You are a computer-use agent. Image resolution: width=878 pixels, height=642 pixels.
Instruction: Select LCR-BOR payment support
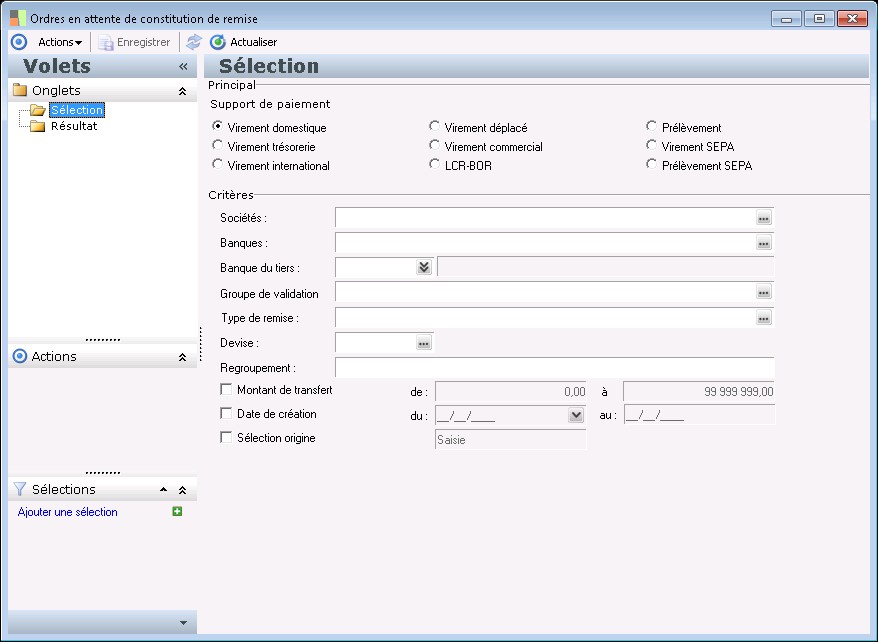[435, 165]
